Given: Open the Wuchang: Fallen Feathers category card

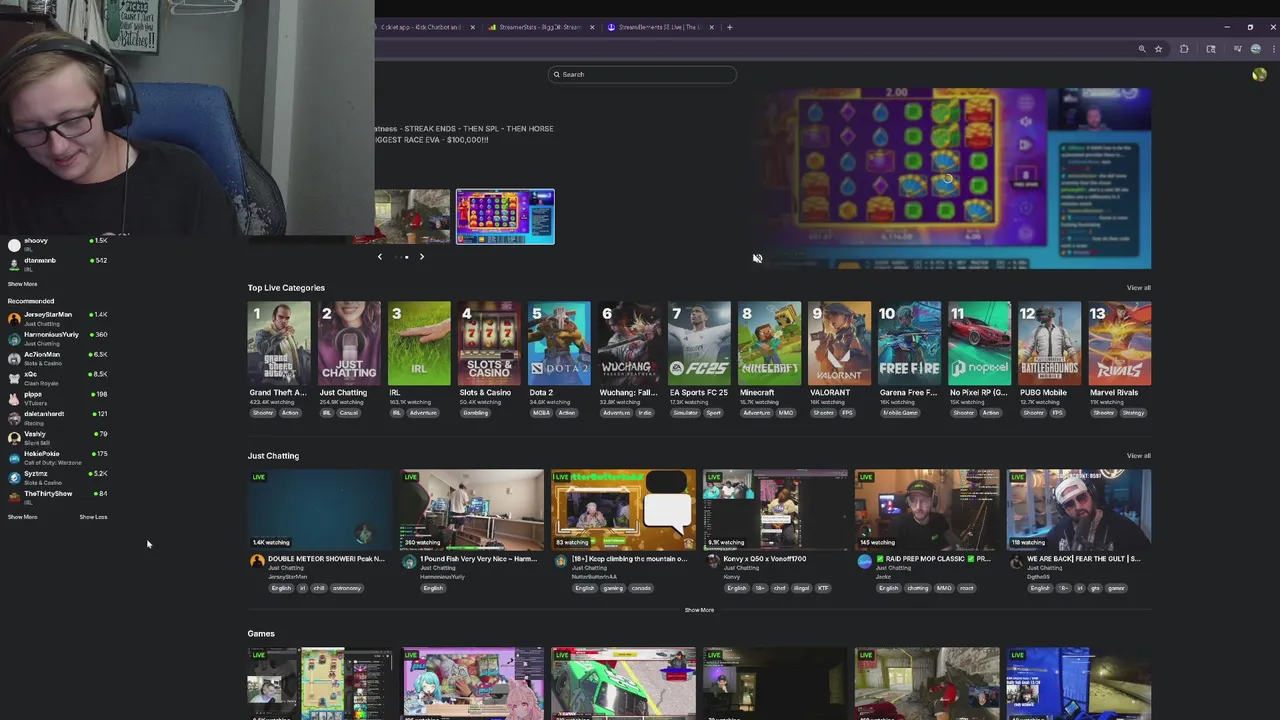Looking at the screenshot, I should [629, 344].
